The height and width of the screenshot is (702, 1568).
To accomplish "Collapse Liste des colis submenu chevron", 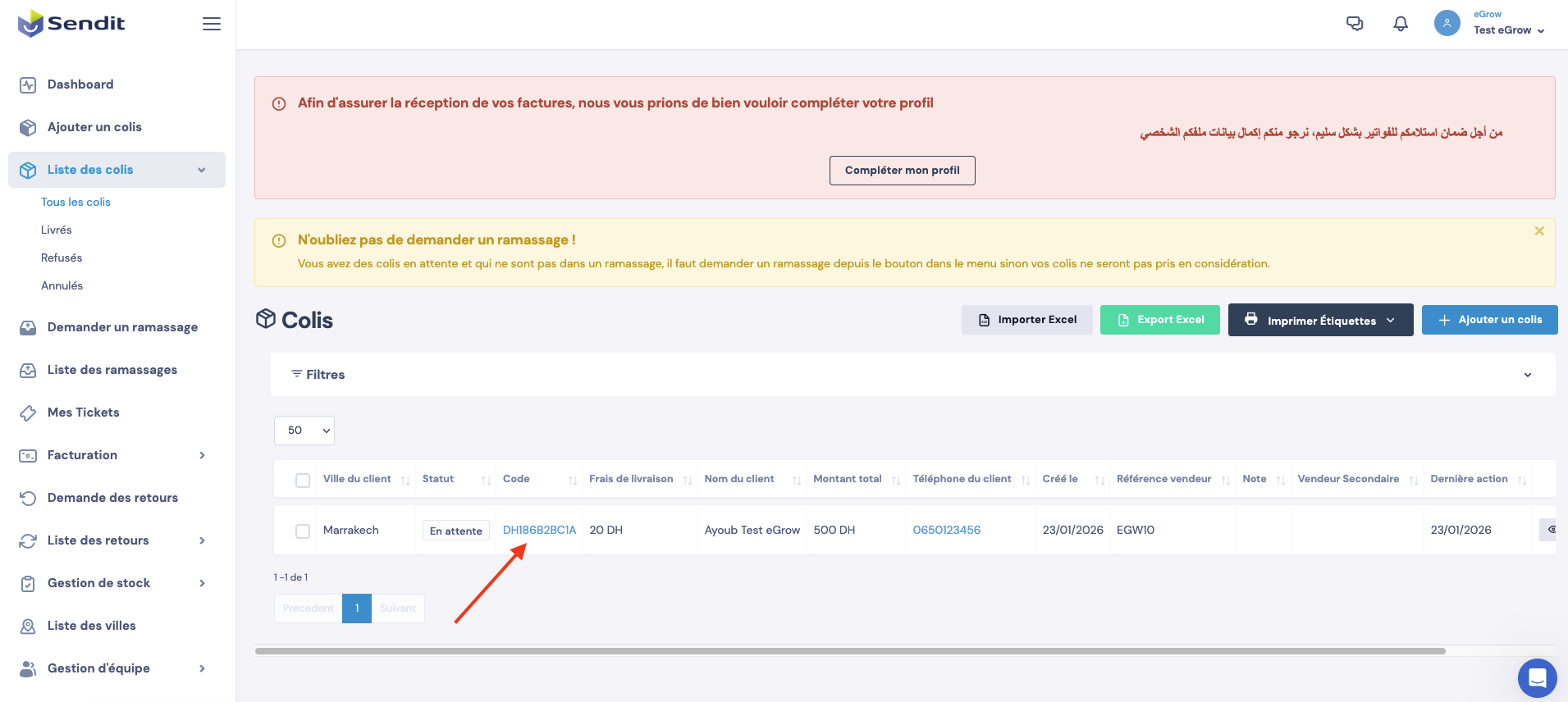I will coord(202,170).
